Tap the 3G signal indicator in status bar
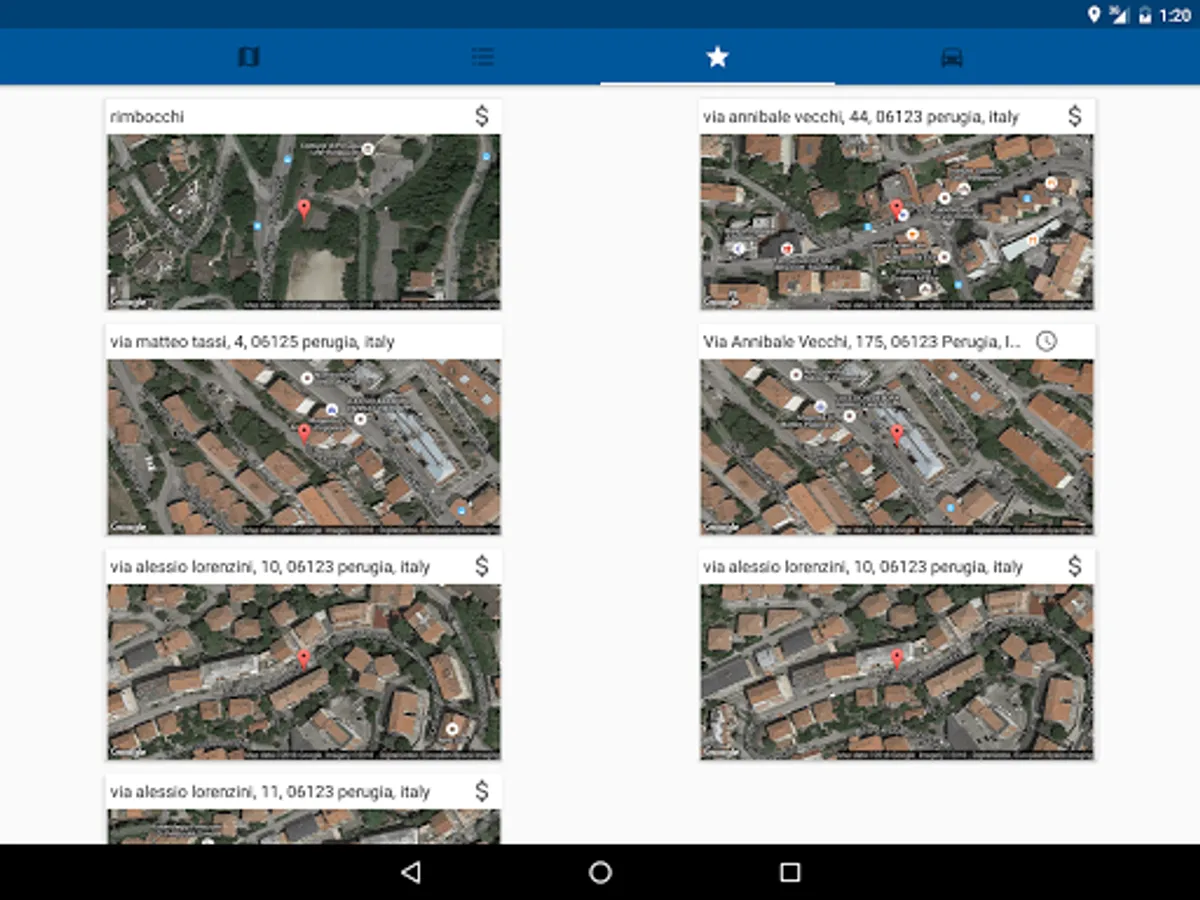1200x900 pixels. 1119,14
